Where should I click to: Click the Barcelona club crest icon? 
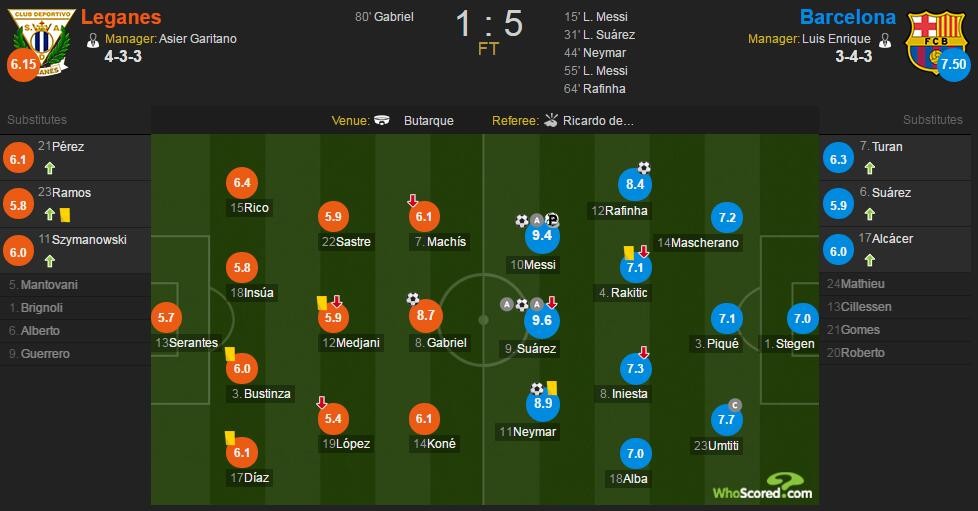pos(936,41)
